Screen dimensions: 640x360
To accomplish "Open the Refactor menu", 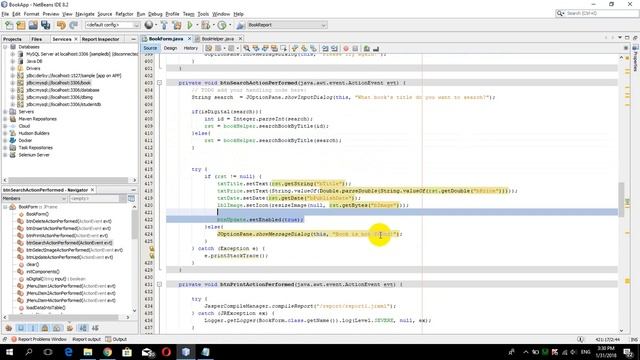I will point(124,14).
